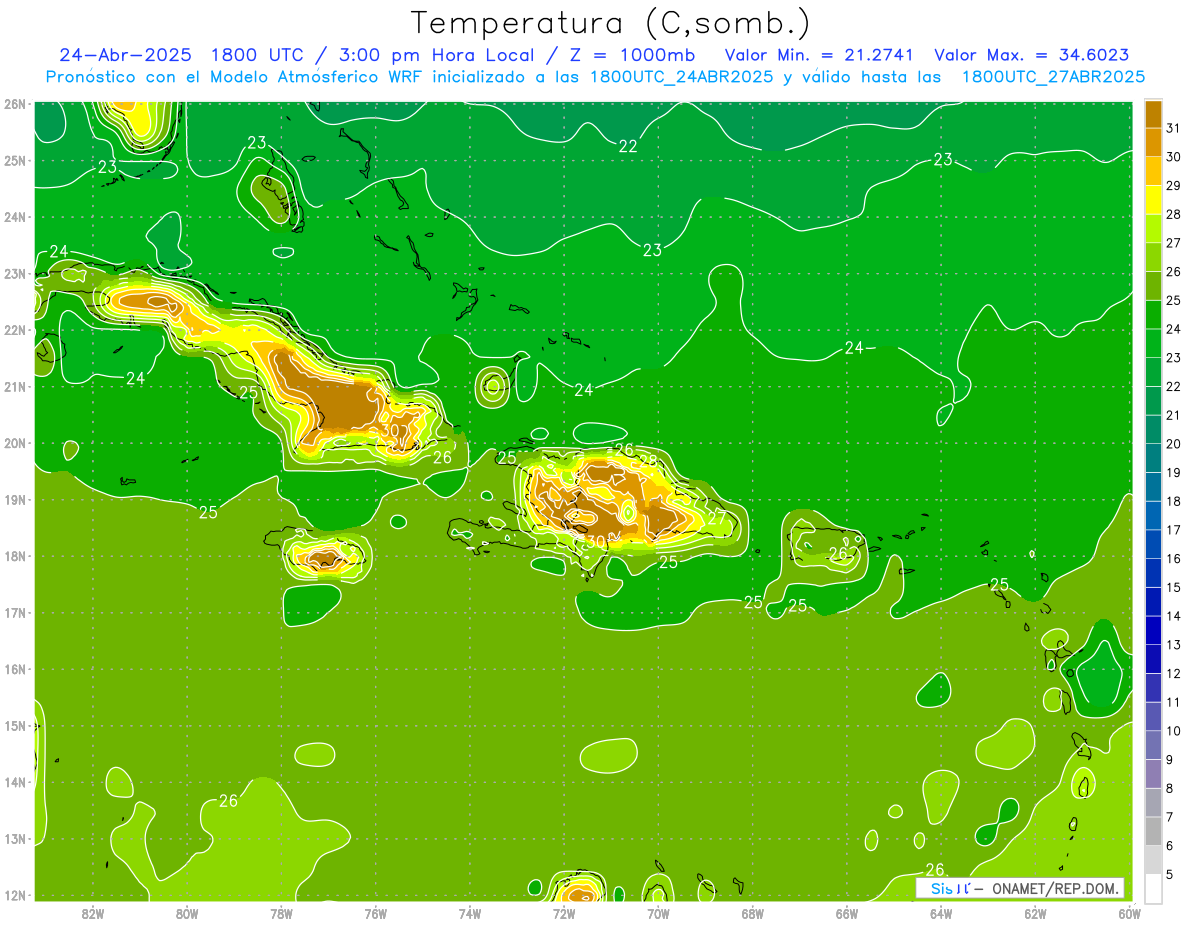
Task: Click colorbar segment between 24 and 25
Action: click(1153, 315)
